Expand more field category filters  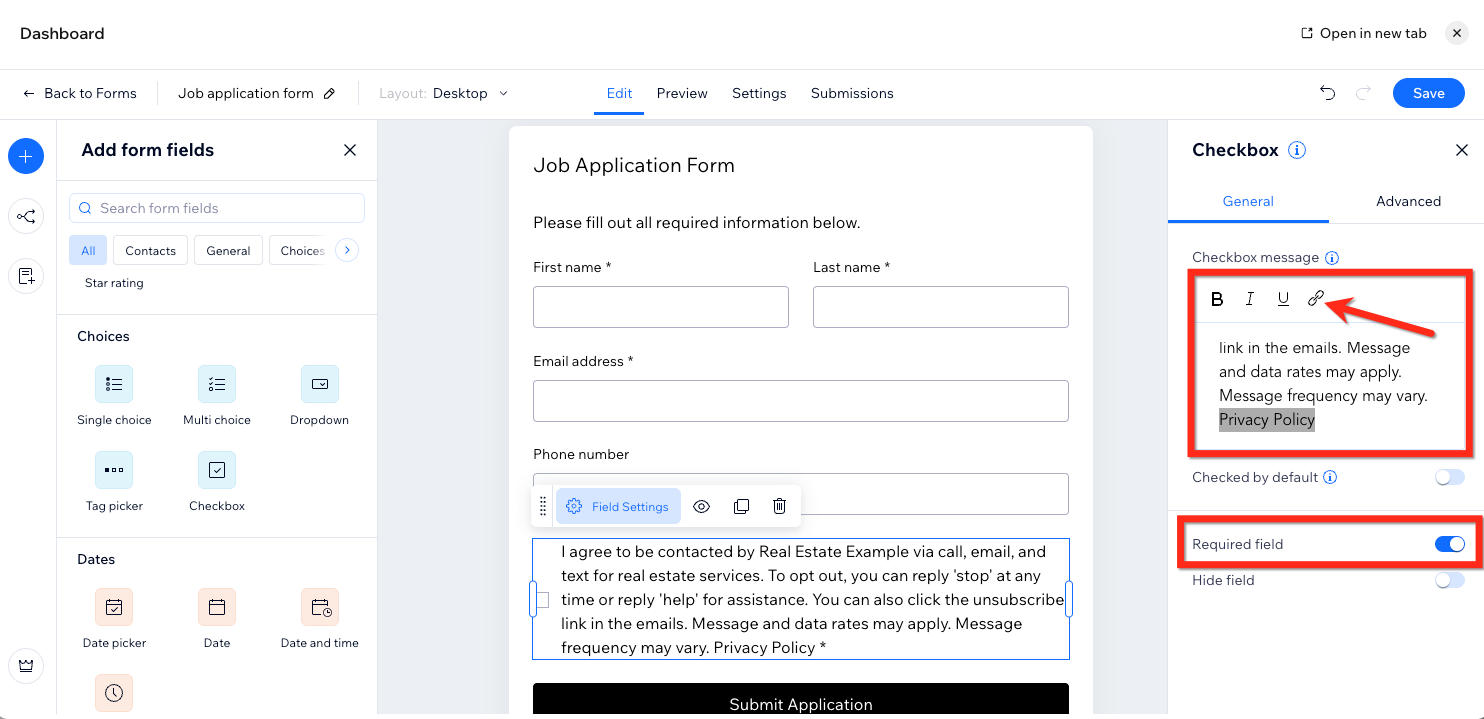(x=347, y=250)
